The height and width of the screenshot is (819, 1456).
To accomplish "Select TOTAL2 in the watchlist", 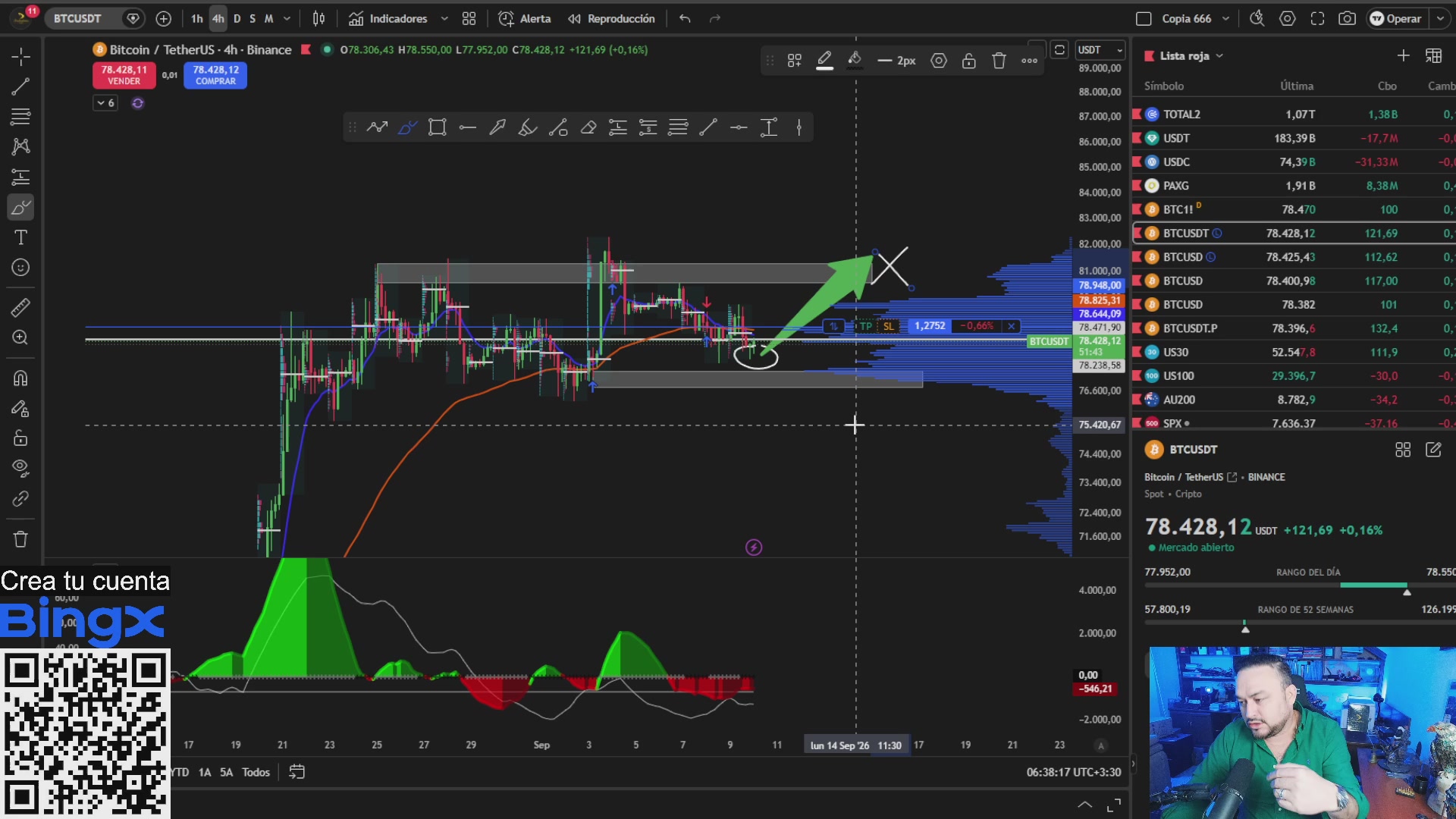I will 1293,114.
